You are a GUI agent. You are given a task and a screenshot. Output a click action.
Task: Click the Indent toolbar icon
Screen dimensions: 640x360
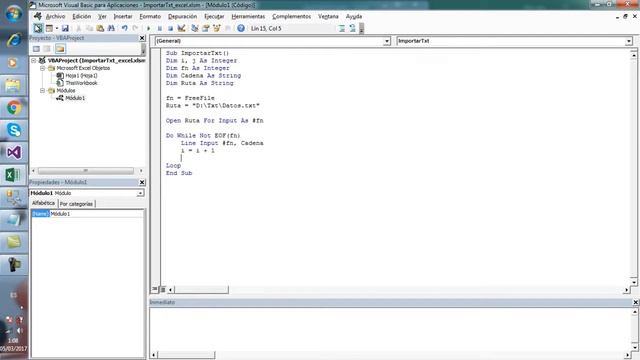tap(342, 28)
